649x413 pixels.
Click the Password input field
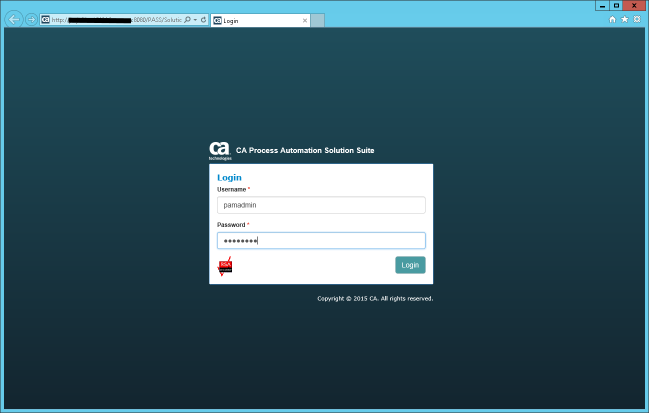click(x=321, y=240)
